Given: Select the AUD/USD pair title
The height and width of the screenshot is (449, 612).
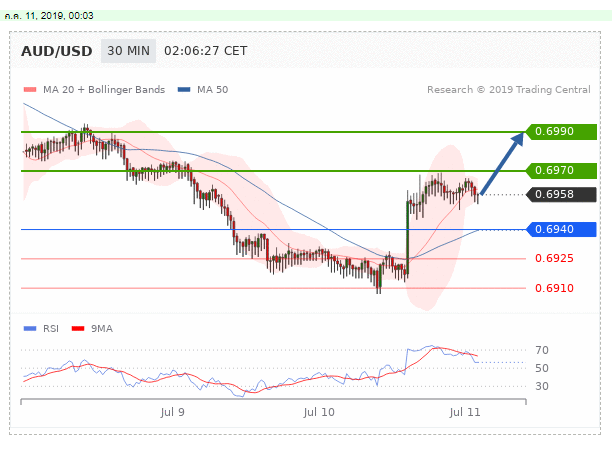Looking at the screenshot, I should [57, 51].
